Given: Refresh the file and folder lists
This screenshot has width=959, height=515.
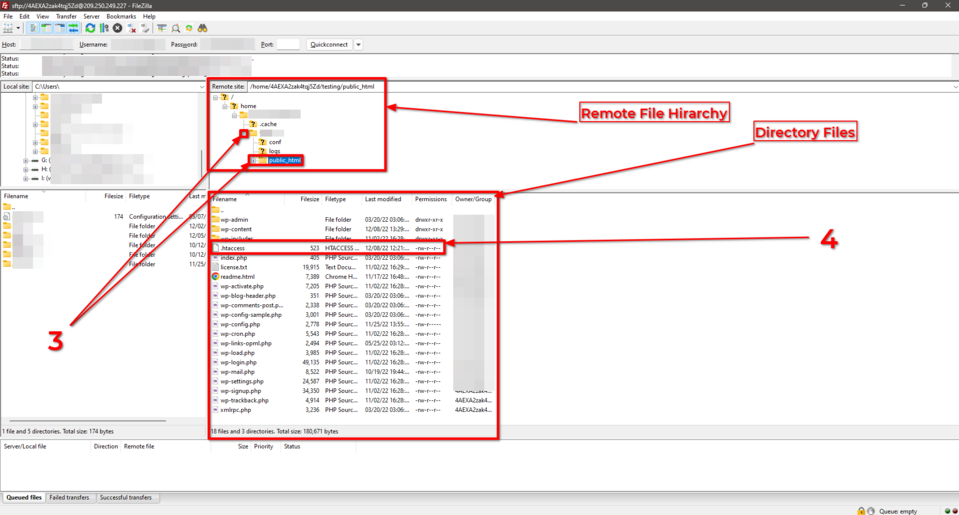Looking at the screenshot, I should 91,28.
